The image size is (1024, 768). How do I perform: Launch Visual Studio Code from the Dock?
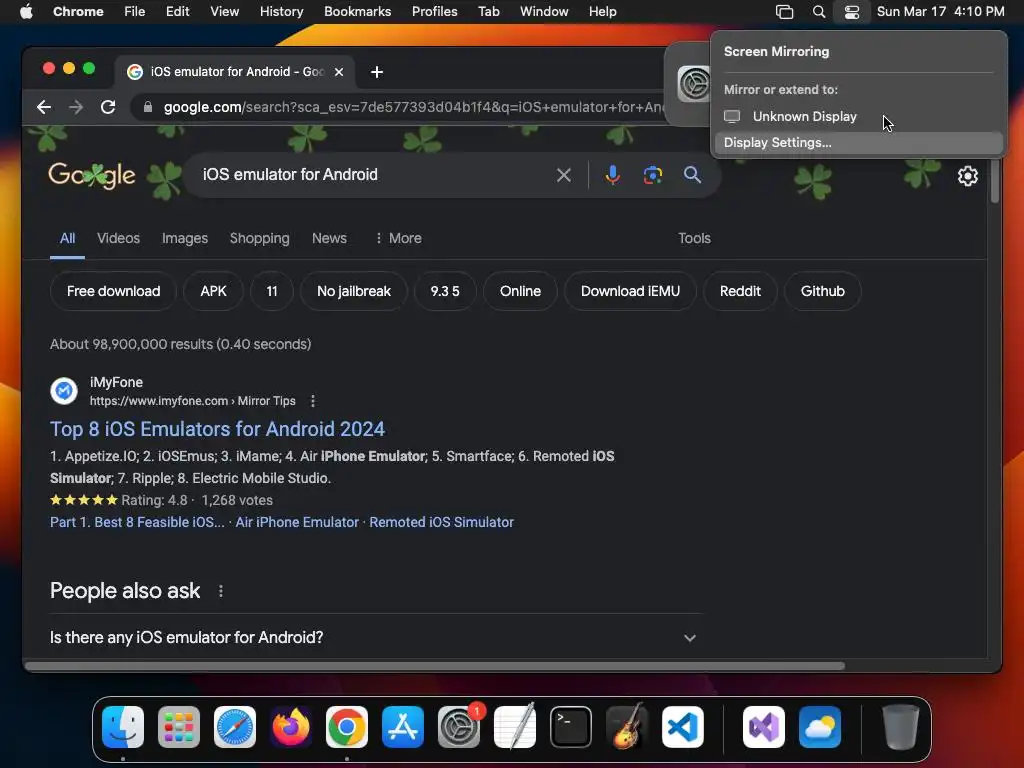point(682,727)
